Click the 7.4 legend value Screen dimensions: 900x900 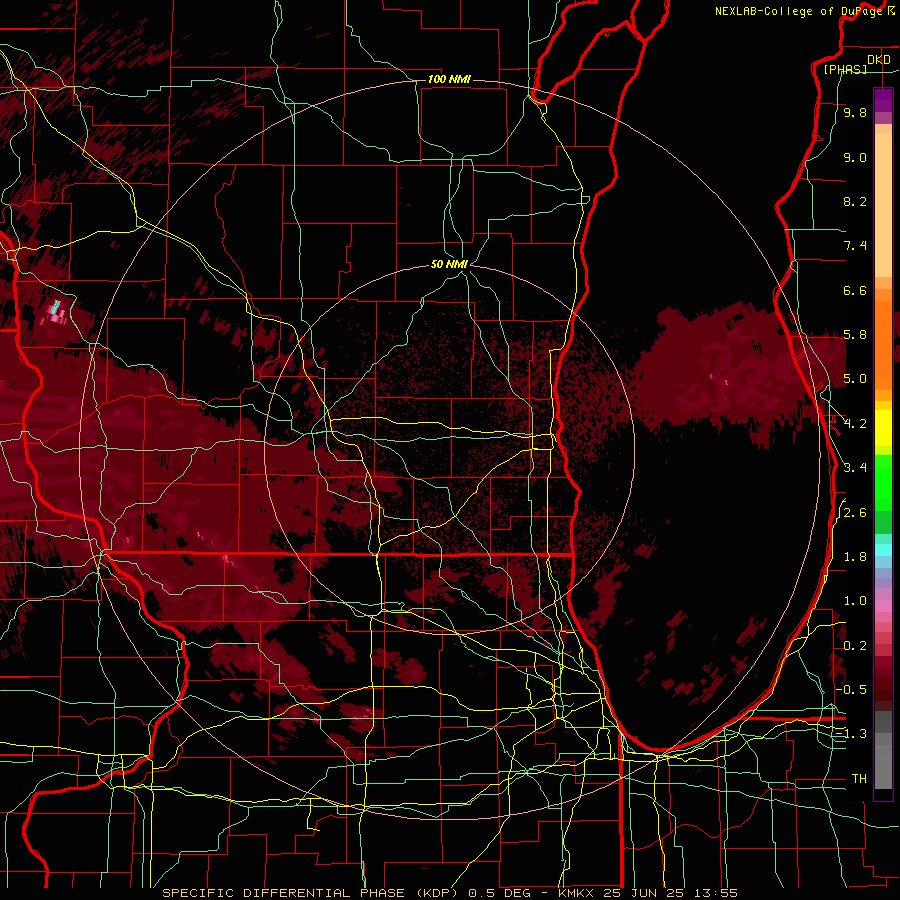click(x=855, y=246)
